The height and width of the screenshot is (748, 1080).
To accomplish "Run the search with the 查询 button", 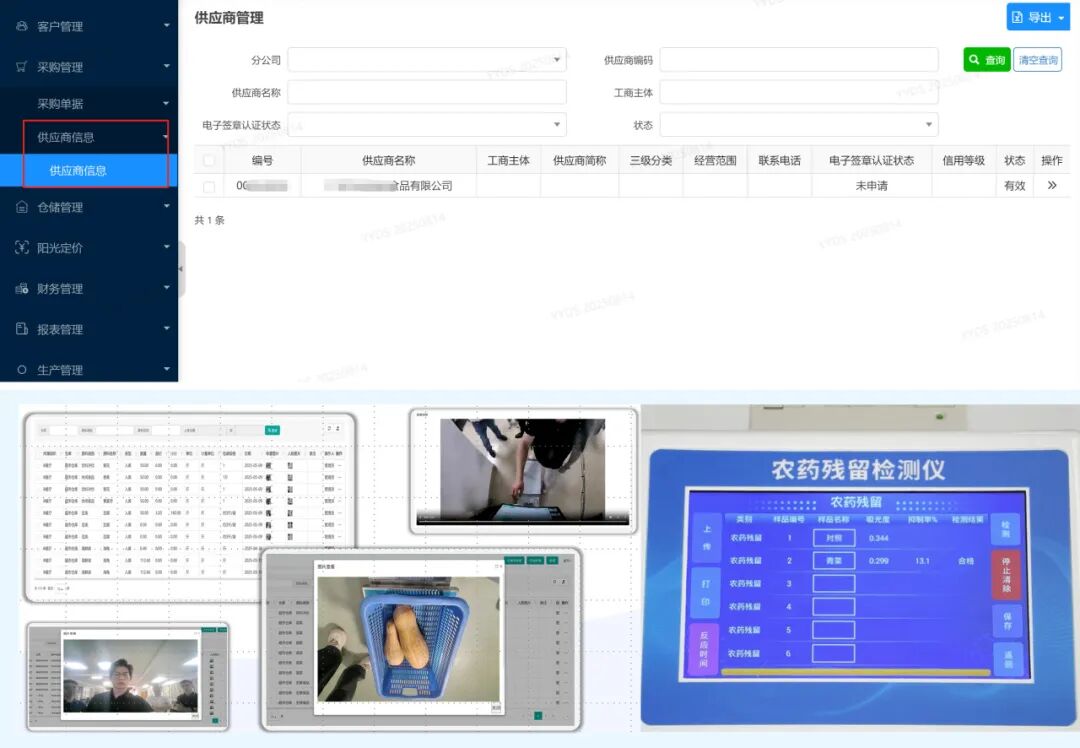I will point(986,60).
